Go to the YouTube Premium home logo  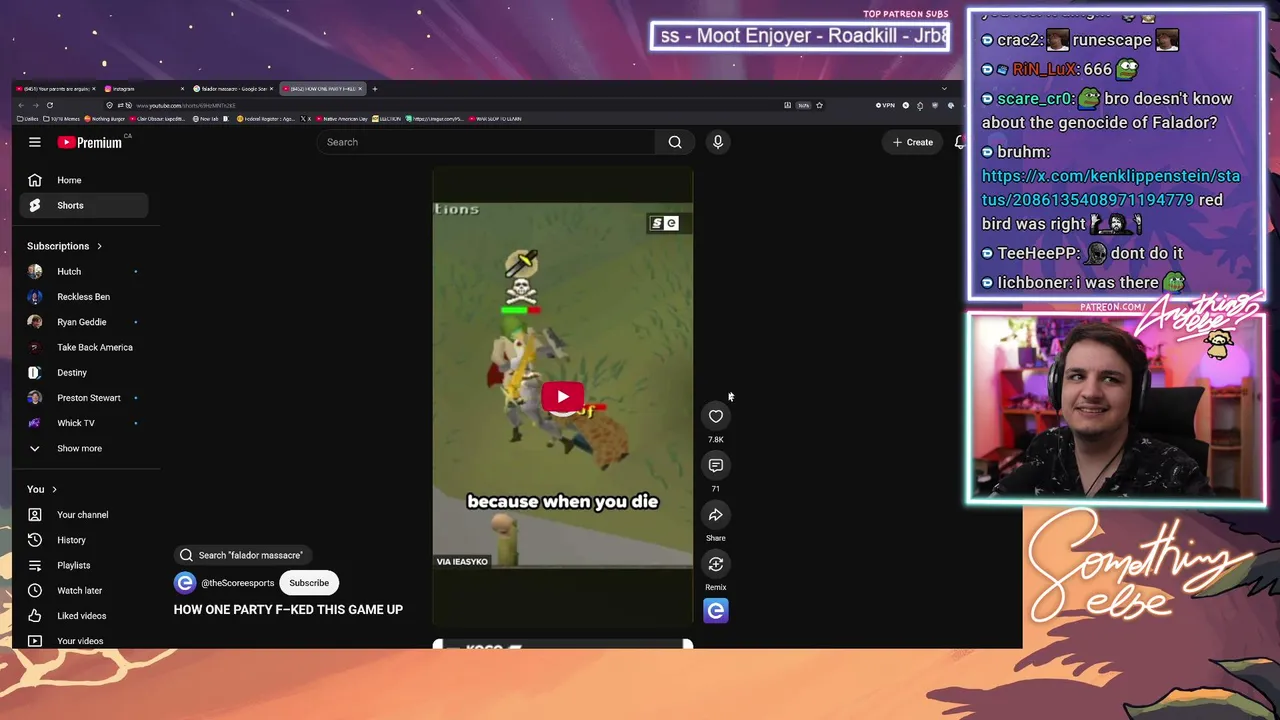90,142
